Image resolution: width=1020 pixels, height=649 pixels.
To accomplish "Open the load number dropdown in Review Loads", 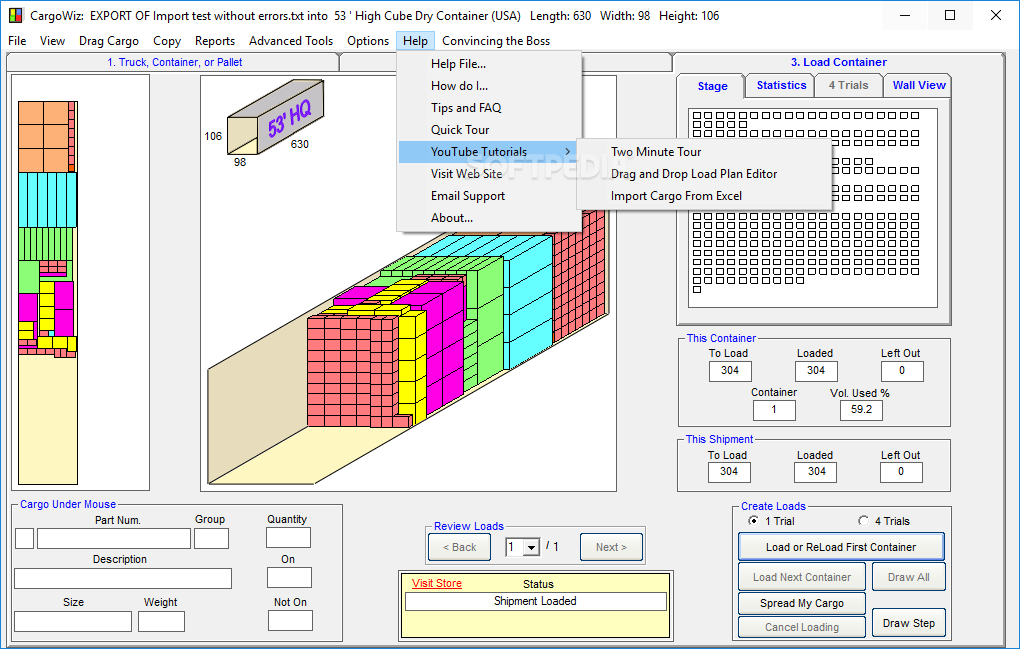I will (x=531, y=548).
